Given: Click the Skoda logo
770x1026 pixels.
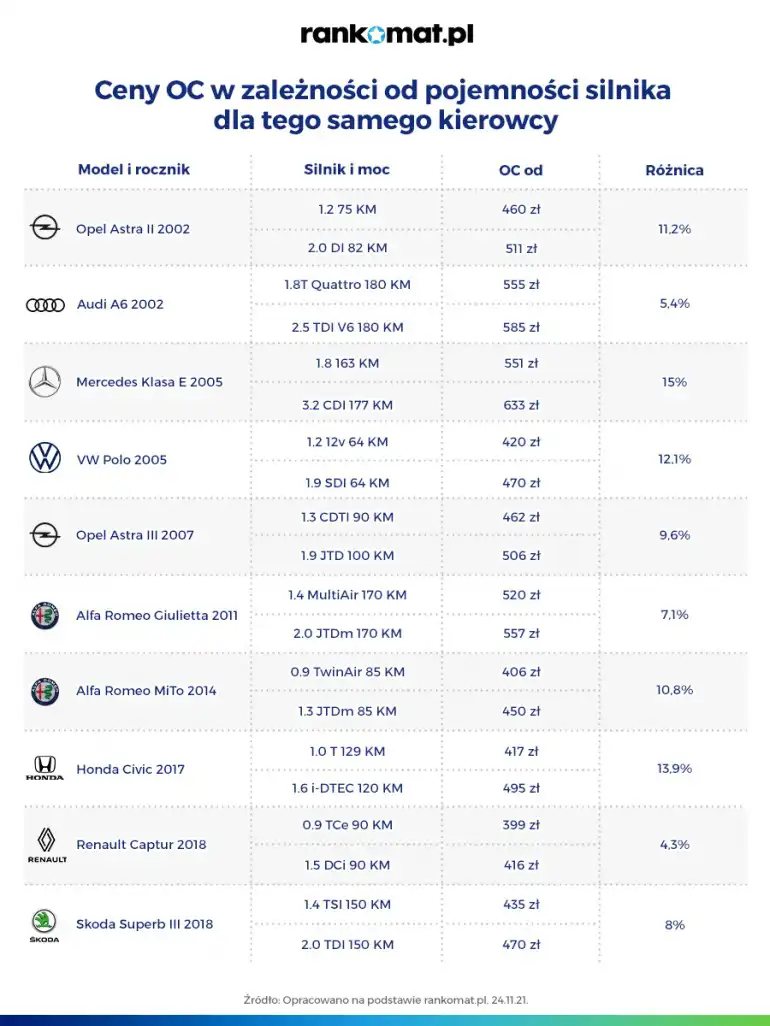Looking at the screenshot, I should coord(44,925).
